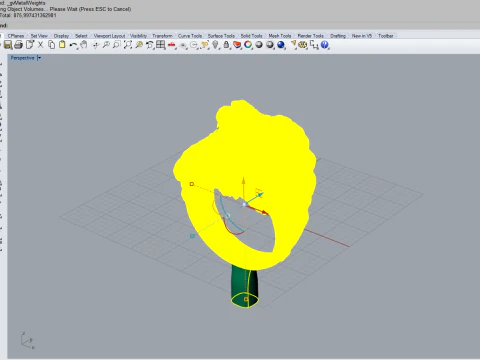The width and height of the screenshot is (480, 360).
Task: Lock objects with the padlock icon
Action: (226, 45)
